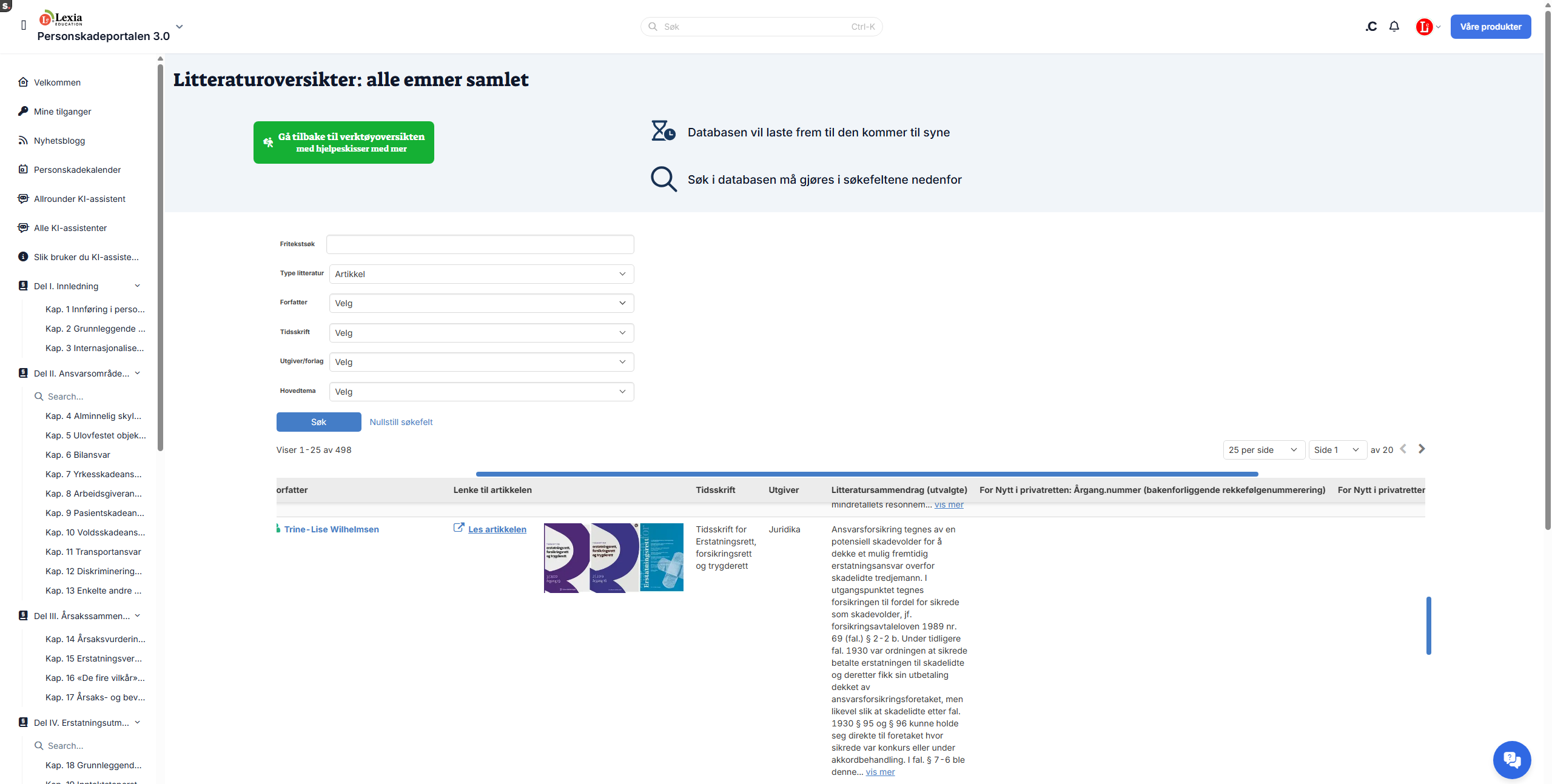This screenshot has width=1552, height=784.
Task: Click the book icon beside Del II. Ansvarsområder
Action: click(23, 374)
